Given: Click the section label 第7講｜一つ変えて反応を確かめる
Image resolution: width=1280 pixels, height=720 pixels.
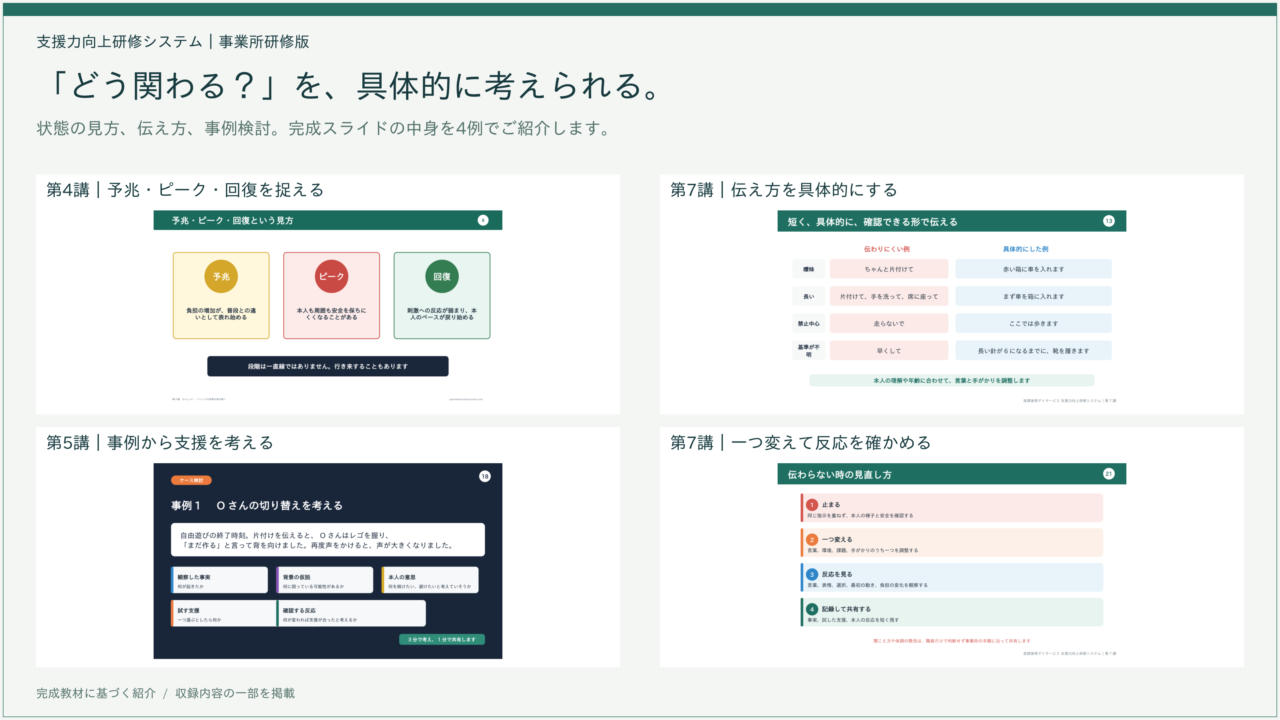Looking at the screenshot, I should tap(800, 442).
